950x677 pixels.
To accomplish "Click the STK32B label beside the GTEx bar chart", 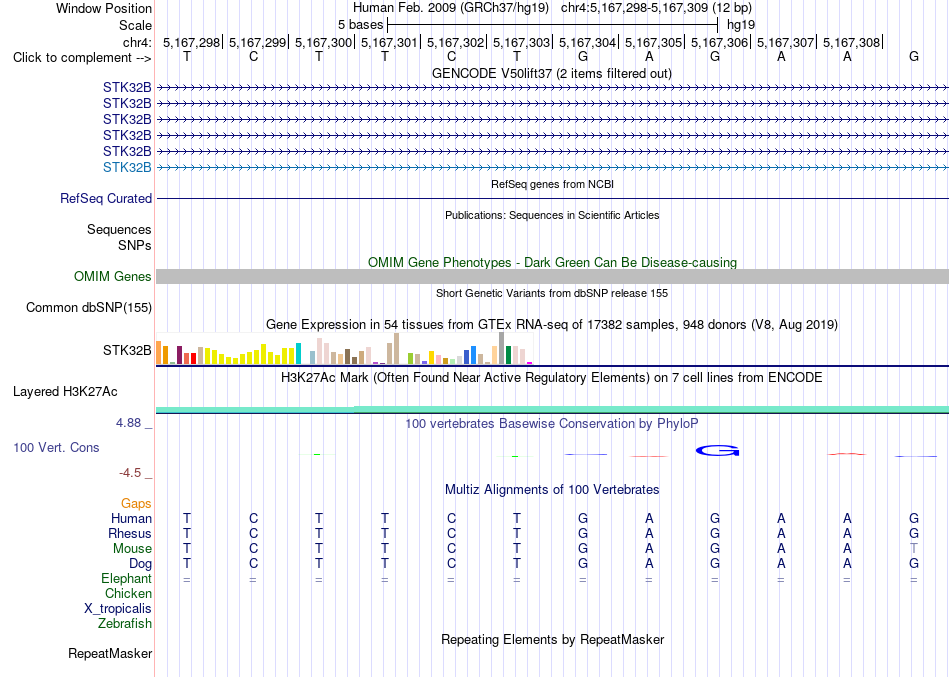I will [127, 350].
